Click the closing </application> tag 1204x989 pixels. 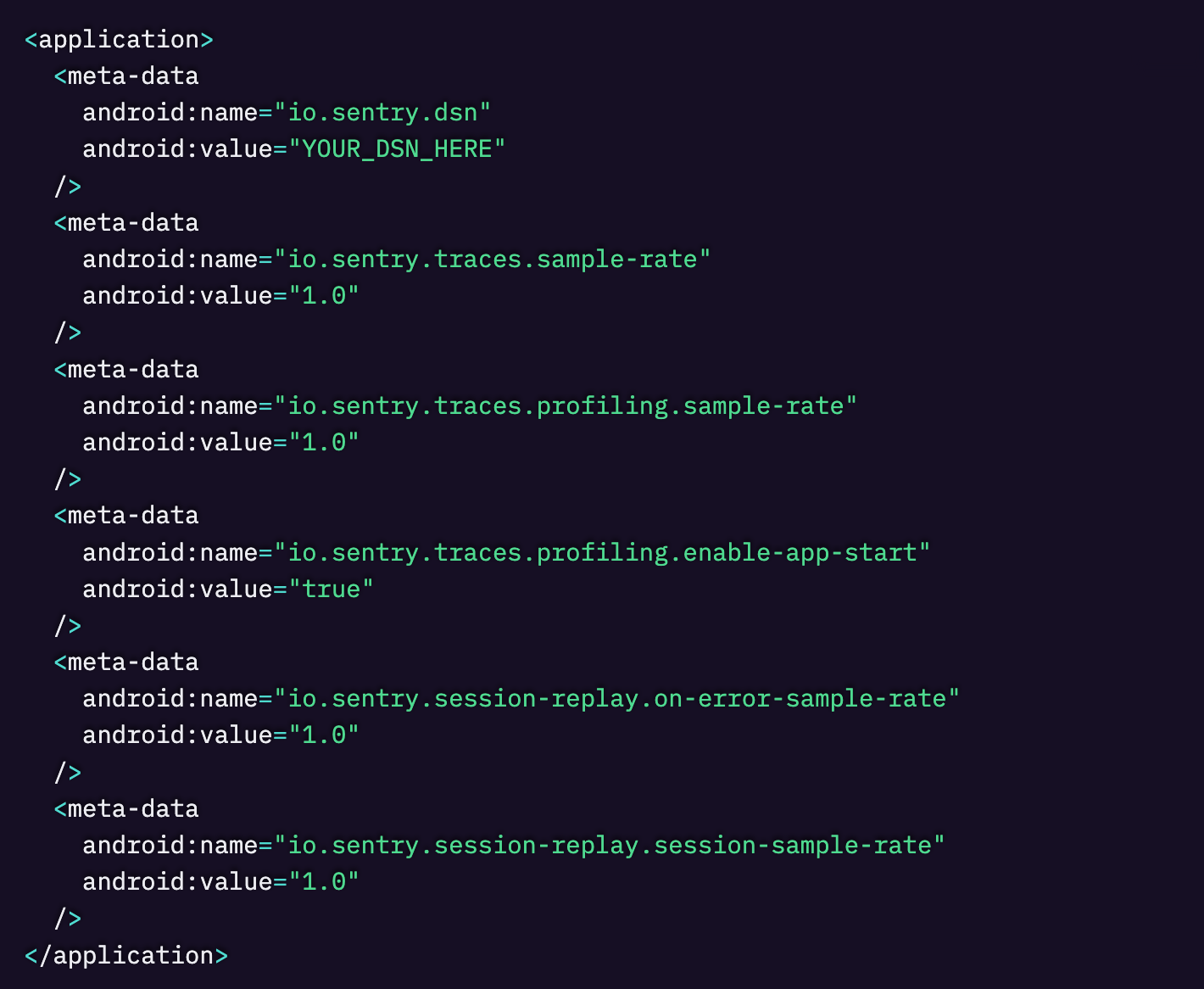coord(125,956)
